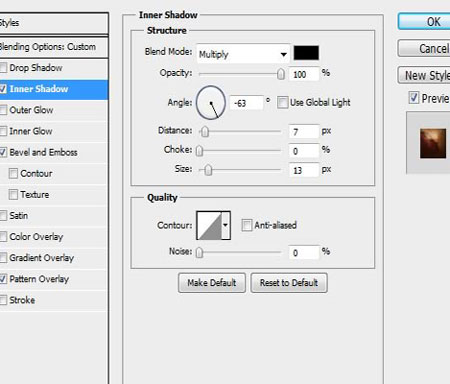Select the Gradient Overlay label

(41, 258)
